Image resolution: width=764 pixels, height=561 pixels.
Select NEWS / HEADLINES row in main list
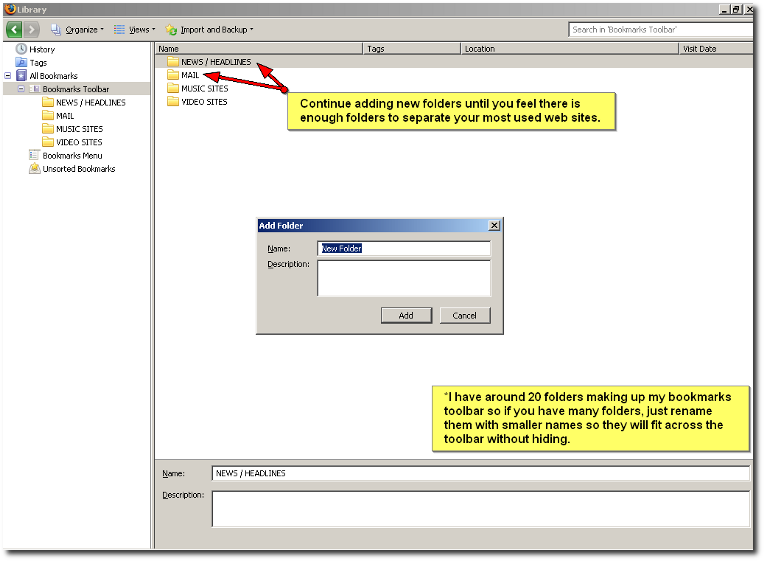[454, 62]
